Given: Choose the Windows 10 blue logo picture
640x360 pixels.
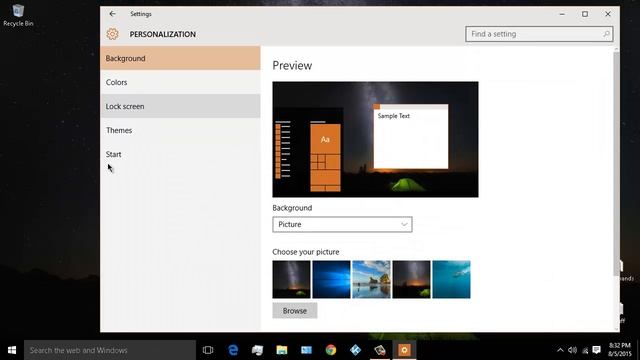Looking at the screenshot, I should coord(331,280).
